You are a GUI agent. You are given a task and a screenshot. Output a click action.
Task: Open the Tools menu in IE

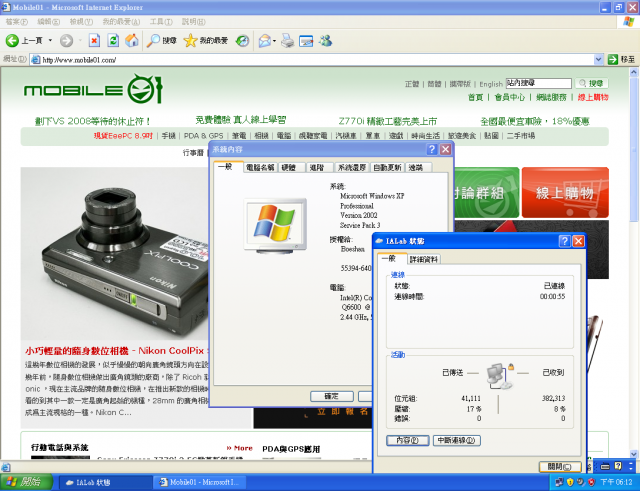coord(161,22)
